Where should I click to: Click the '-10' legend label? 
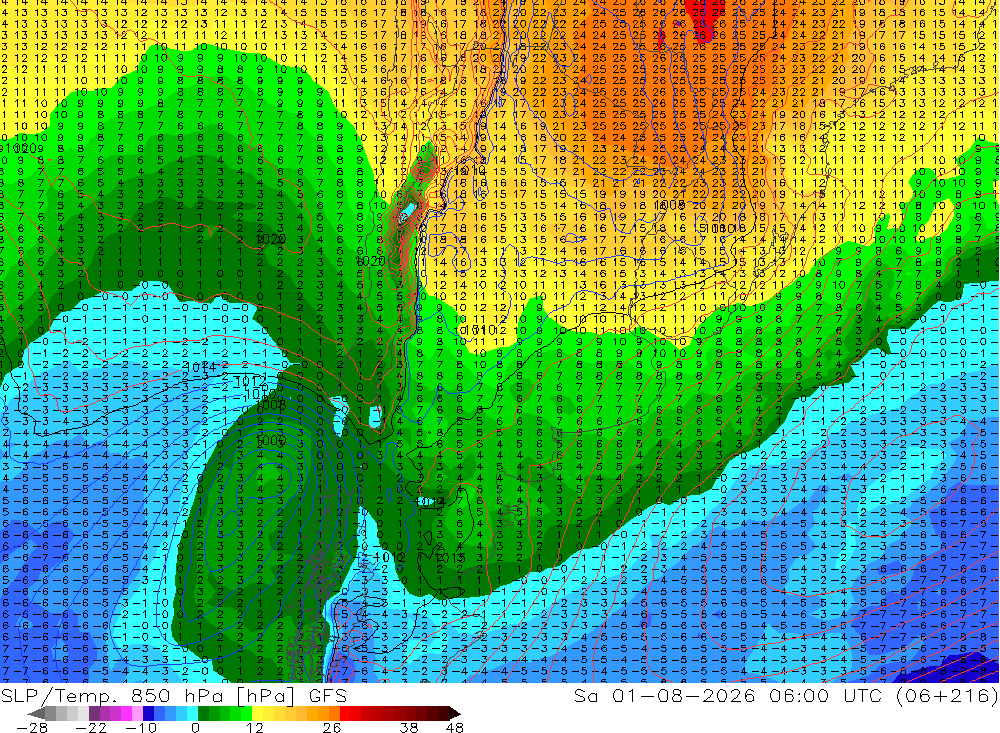(x=141, y=727)
